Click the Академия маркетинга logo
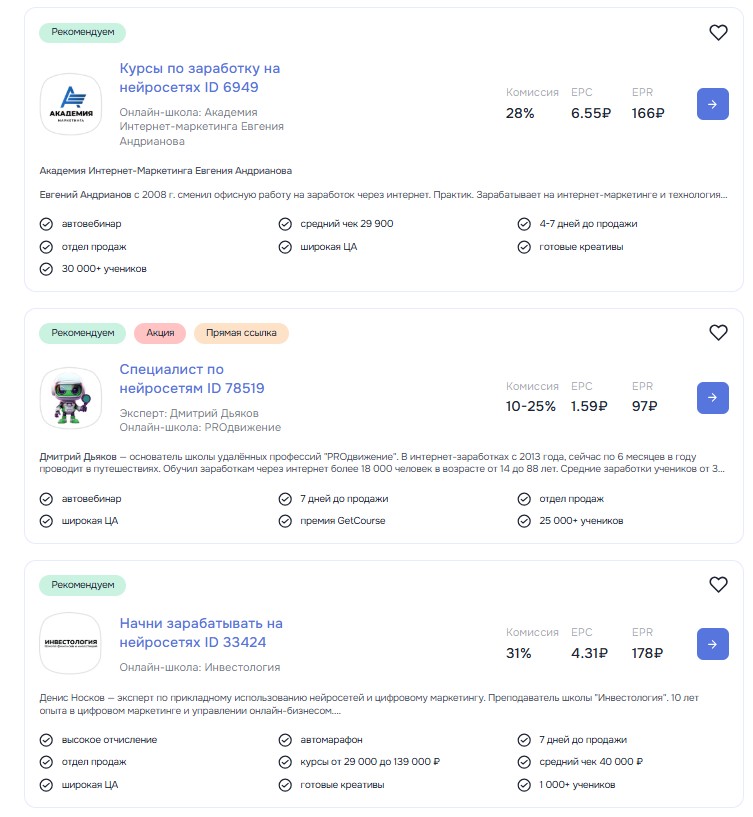Image resolution: width=753 pixels, height=817 pixels. click(70, 104)
